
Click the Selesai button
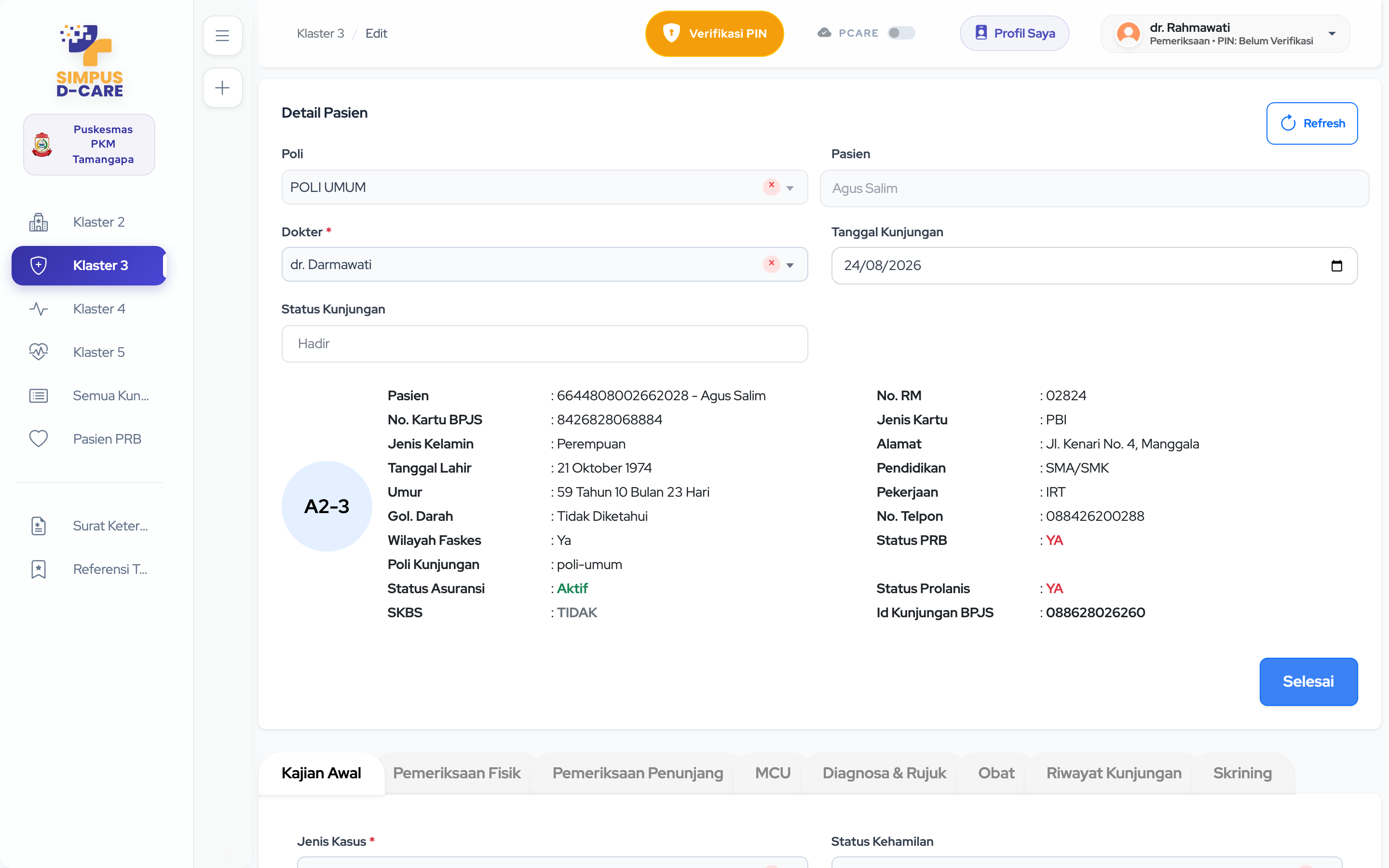click(x=1308, y=681)
